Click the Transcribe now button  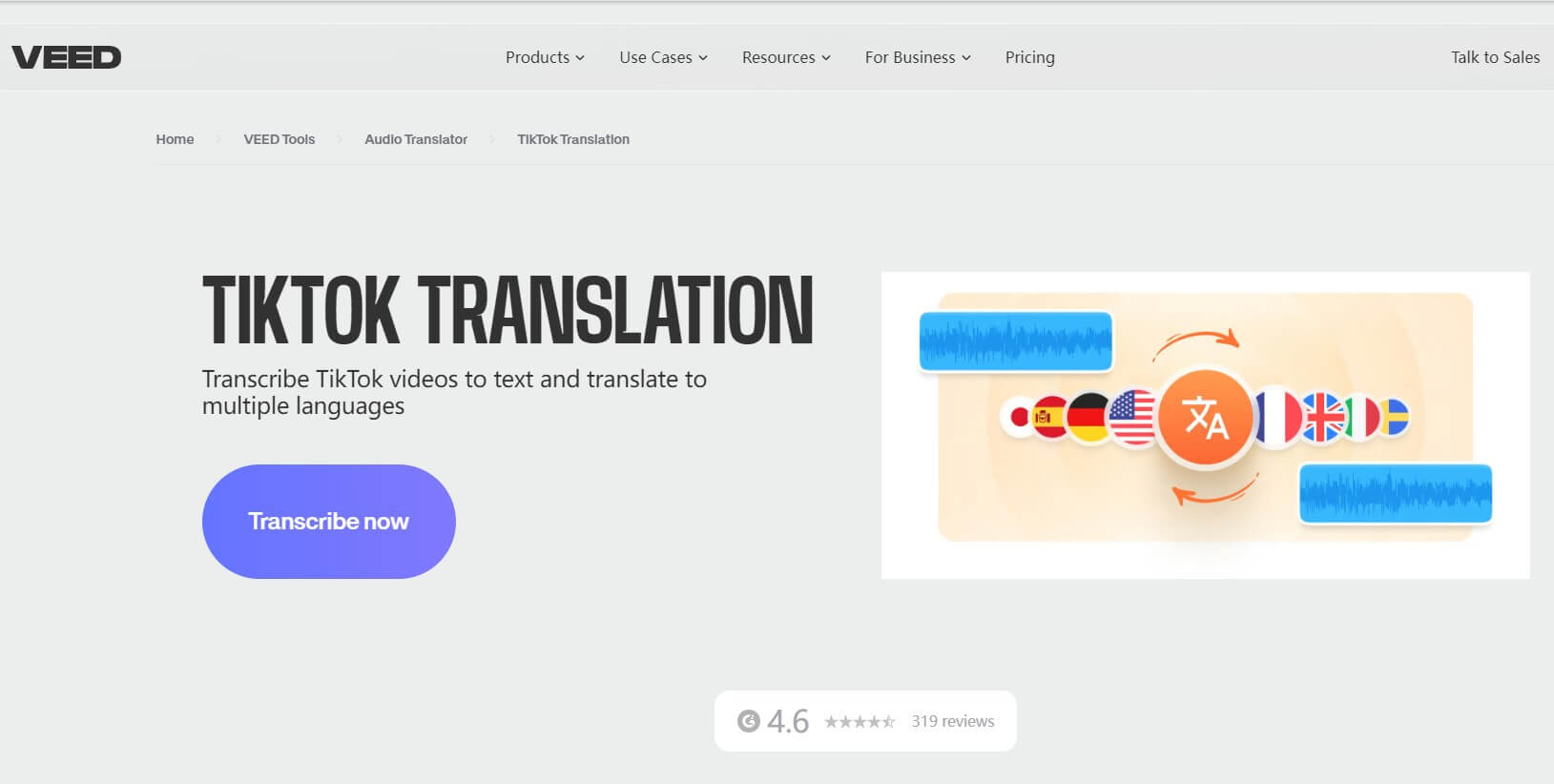pos(329,522)
